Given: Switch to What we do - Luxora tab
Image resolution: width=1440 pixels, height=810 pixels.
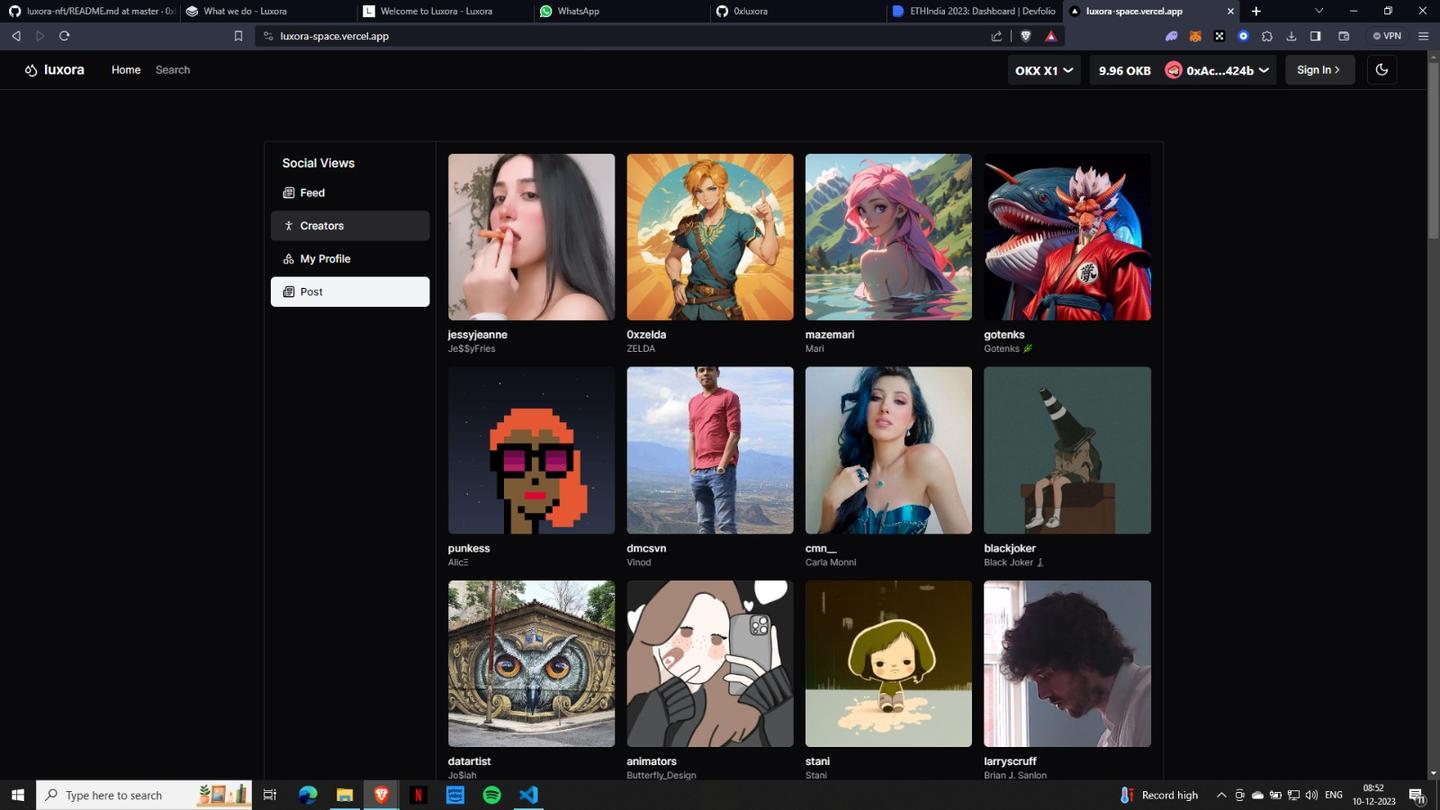Looking at the screenshot, I should pos(267,11).
